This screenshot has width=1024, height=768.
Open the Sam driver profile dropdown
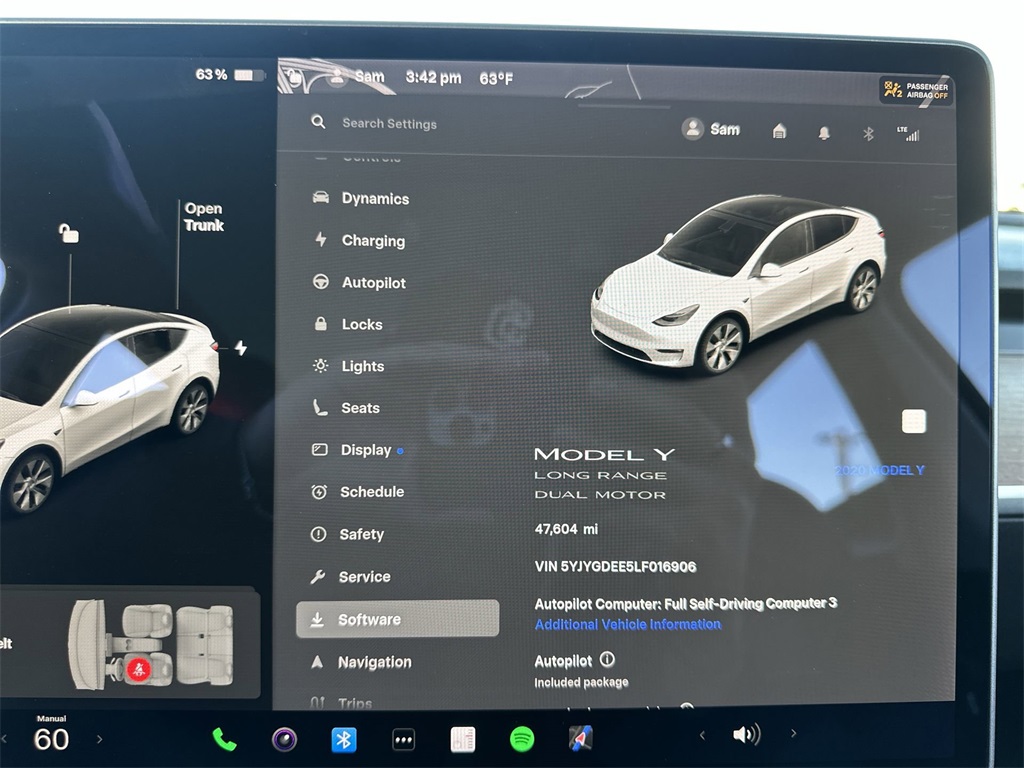711,129
